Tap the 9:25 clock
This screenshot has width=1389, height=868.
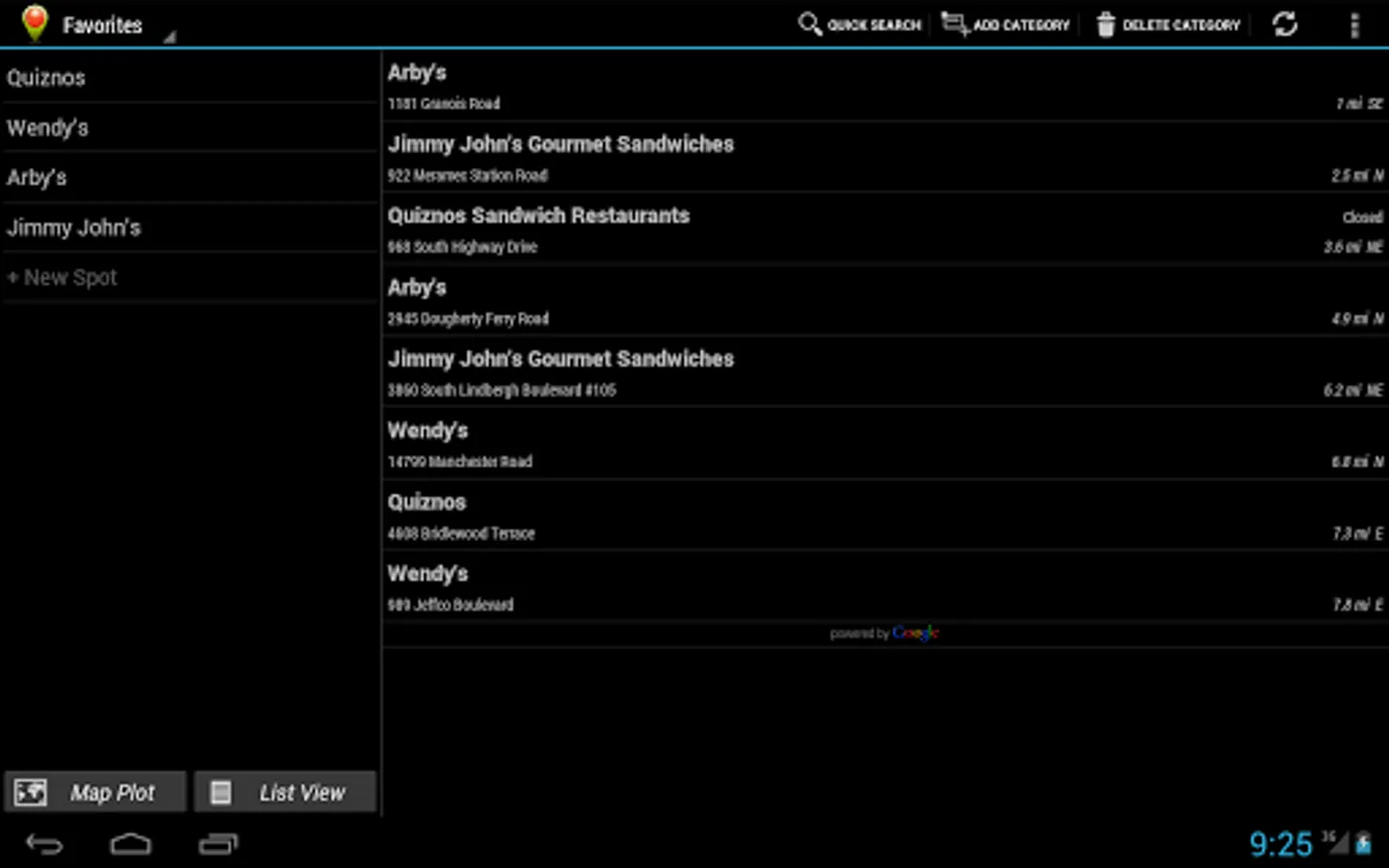pyautogui.click(x=1281, y=844)
